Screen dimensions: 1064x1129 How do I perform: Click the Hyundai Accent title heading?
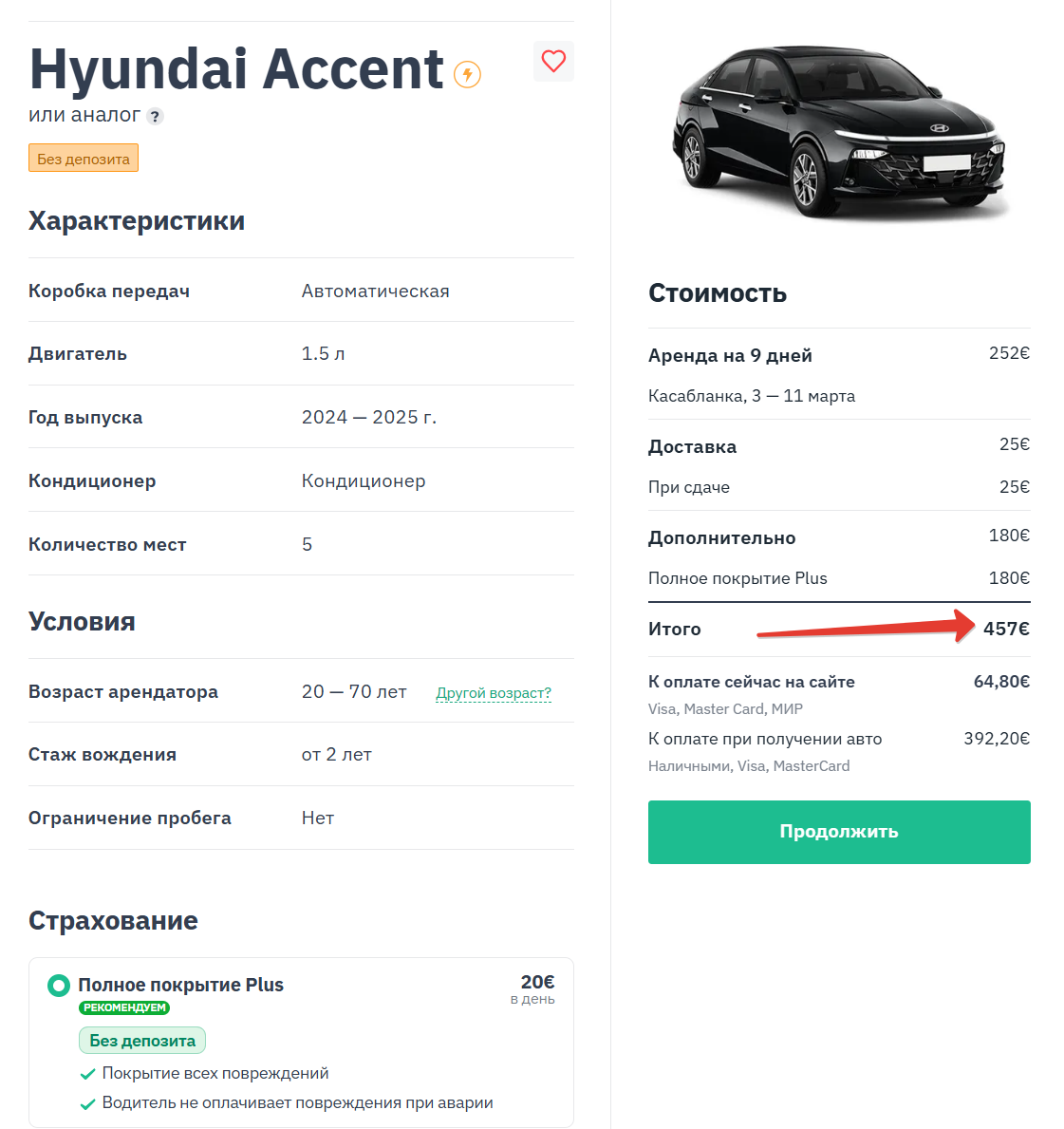[236, 69]
